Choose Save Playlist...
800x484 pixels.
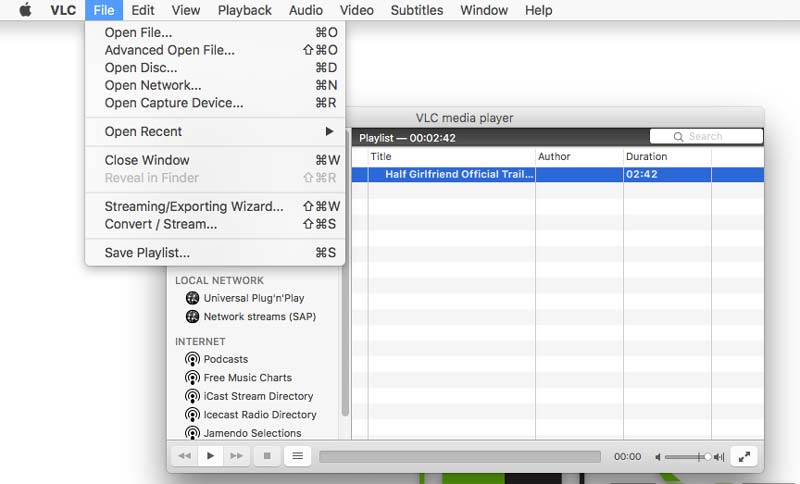pos(215,253)
